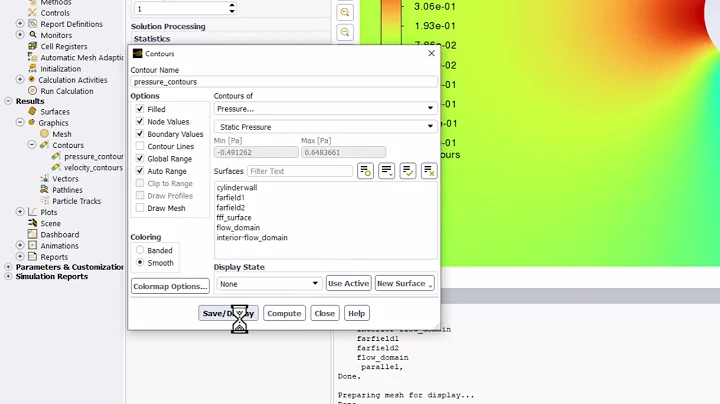
Task: Click the Mesh sphere icon
Action: [44, 134]
